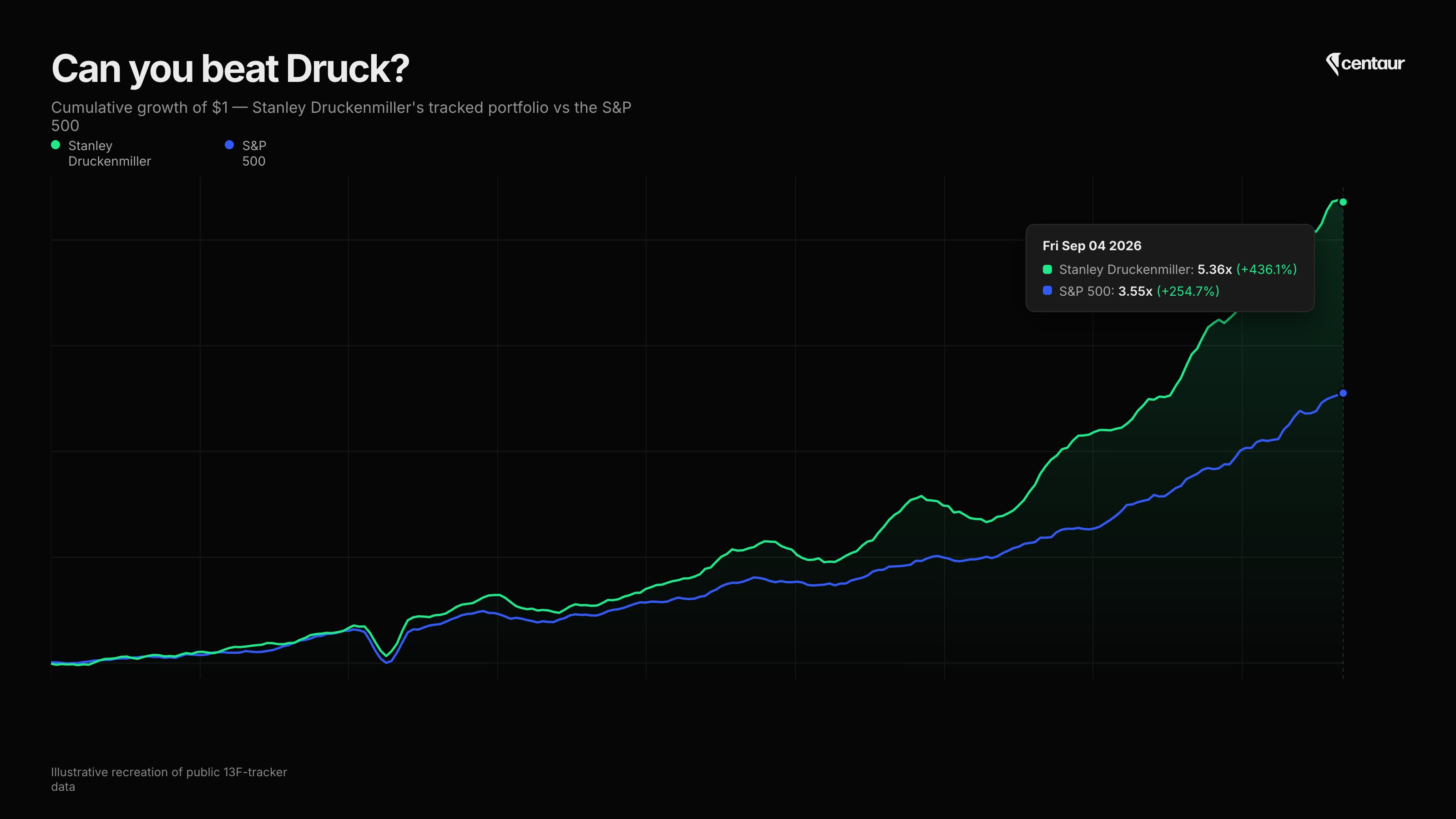Click the blue S&P 500 legend dot
The image size is (1456, 819).
click(x=229, y=145)
